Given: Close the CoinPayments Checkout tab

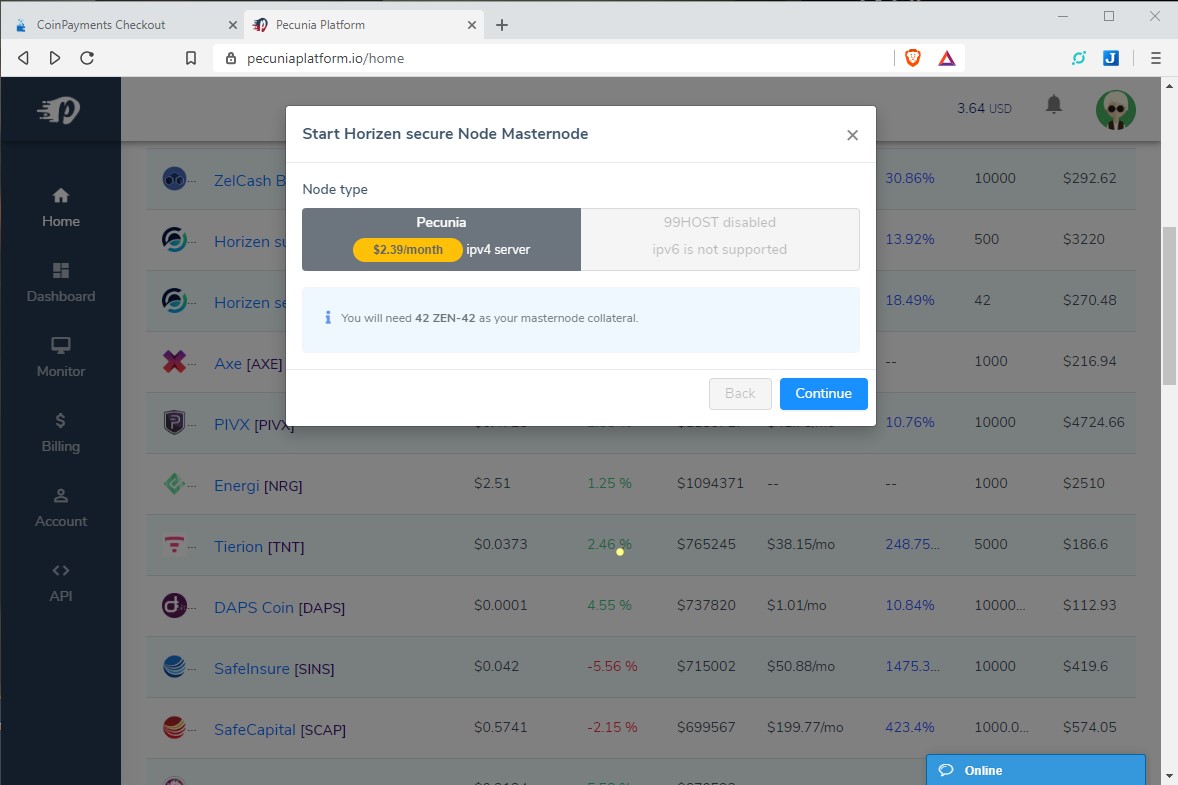Looking at the screenshot, I should 233,25.
